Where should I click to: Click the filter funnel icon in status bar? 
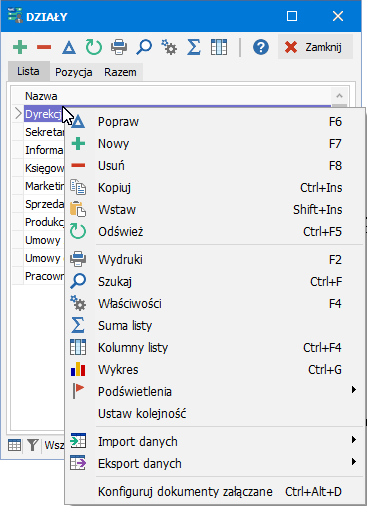coord(33,445)
